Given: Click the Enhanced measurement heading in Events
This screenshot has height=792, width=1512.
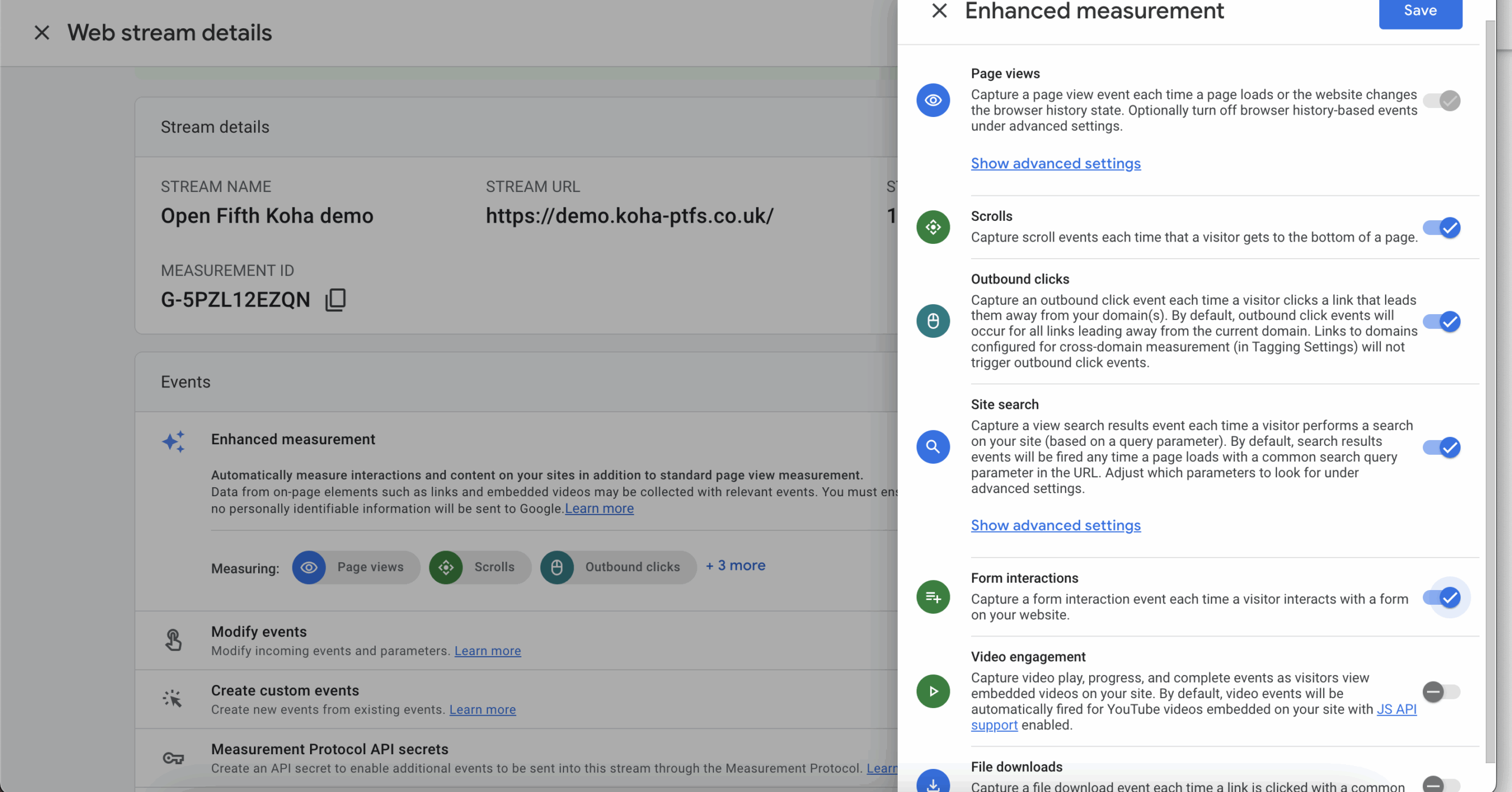Looking at the screenshot, I should point(293,439).
